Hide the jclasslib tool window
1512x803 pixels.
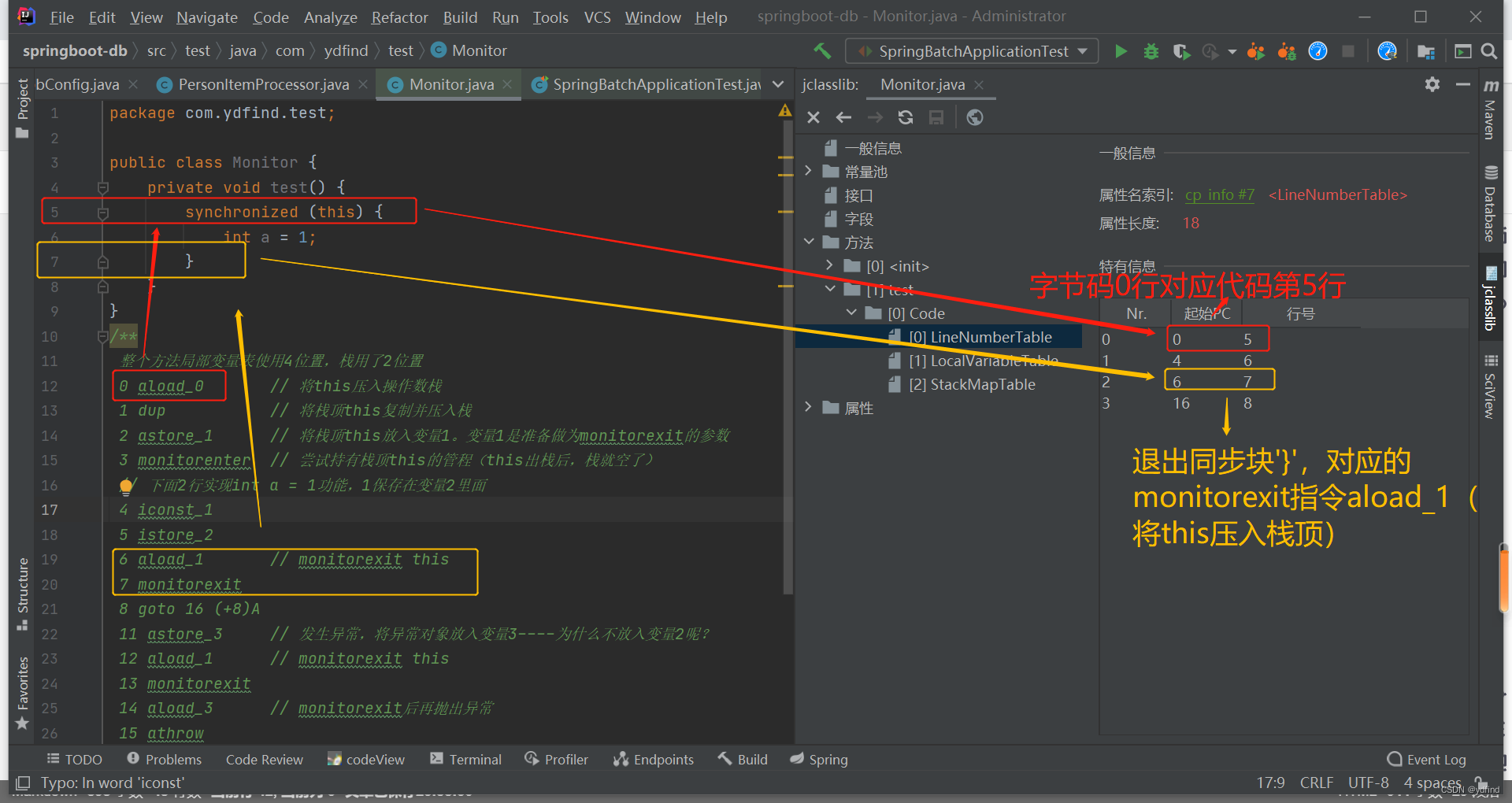click(x=1463, y=84)
